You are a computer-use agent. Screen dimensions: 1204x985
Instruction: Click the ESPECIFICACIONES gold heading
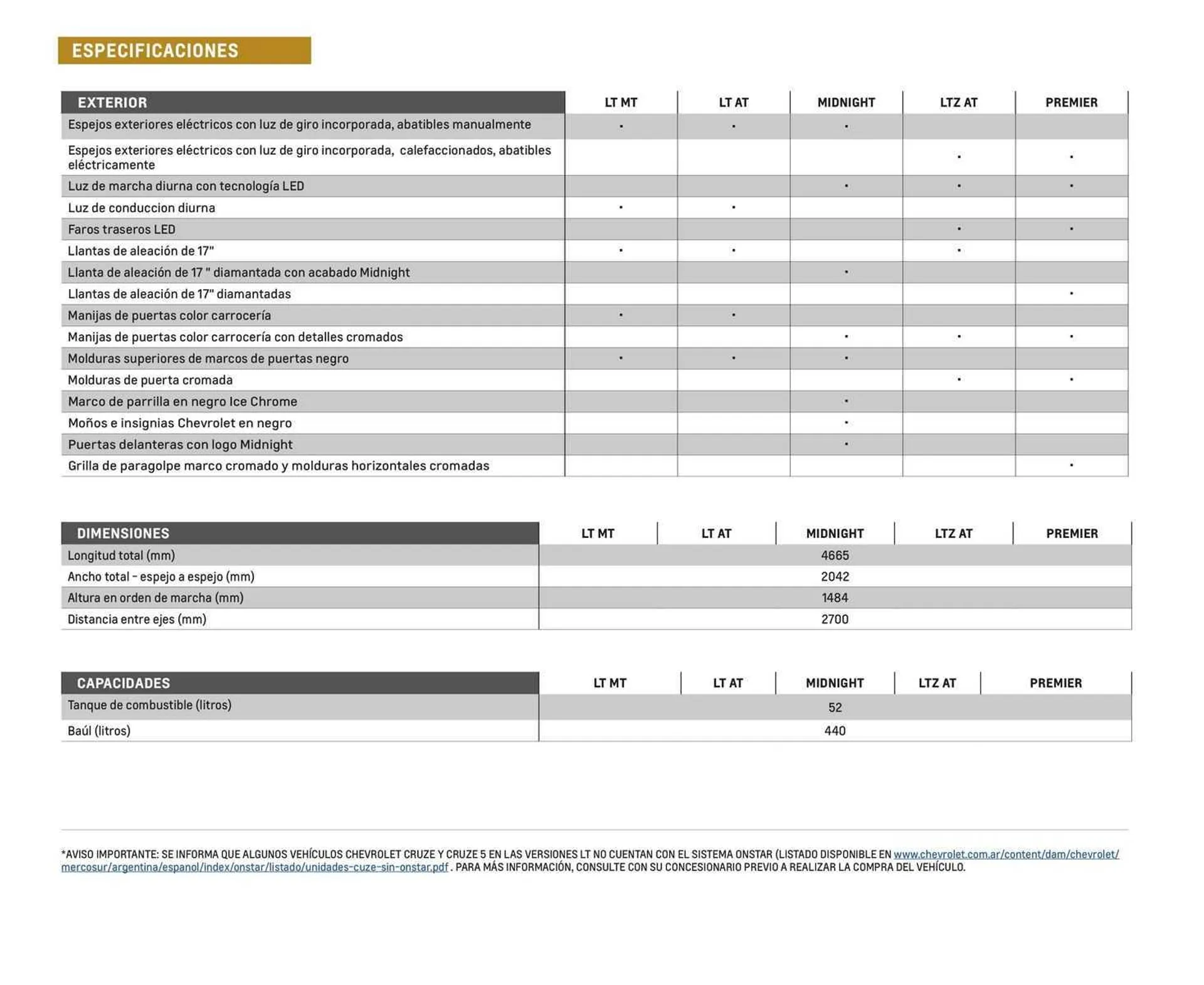(x=184, y=50)
